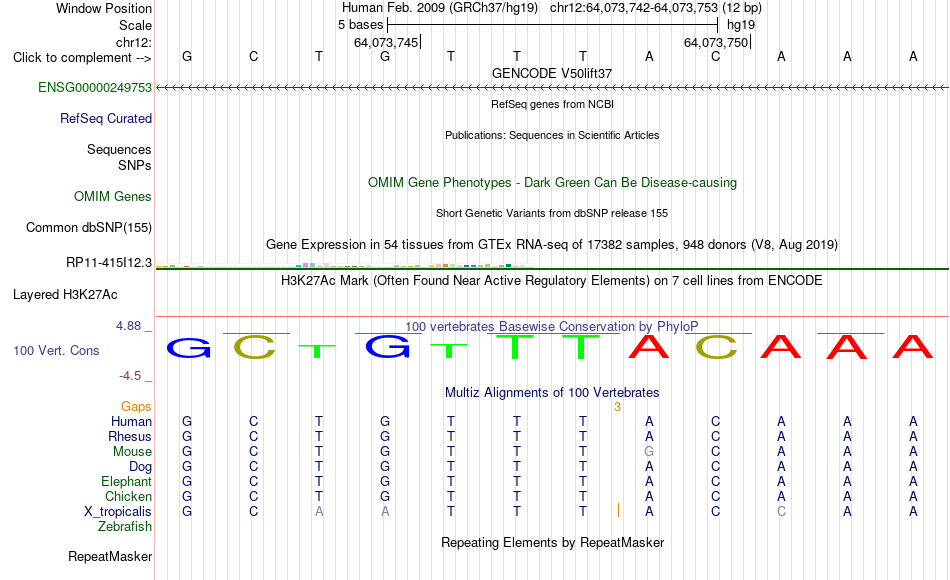Click the mismatched C in X_tropicalis row
This screenshot has width=950, height=580.
pos(782,512)
